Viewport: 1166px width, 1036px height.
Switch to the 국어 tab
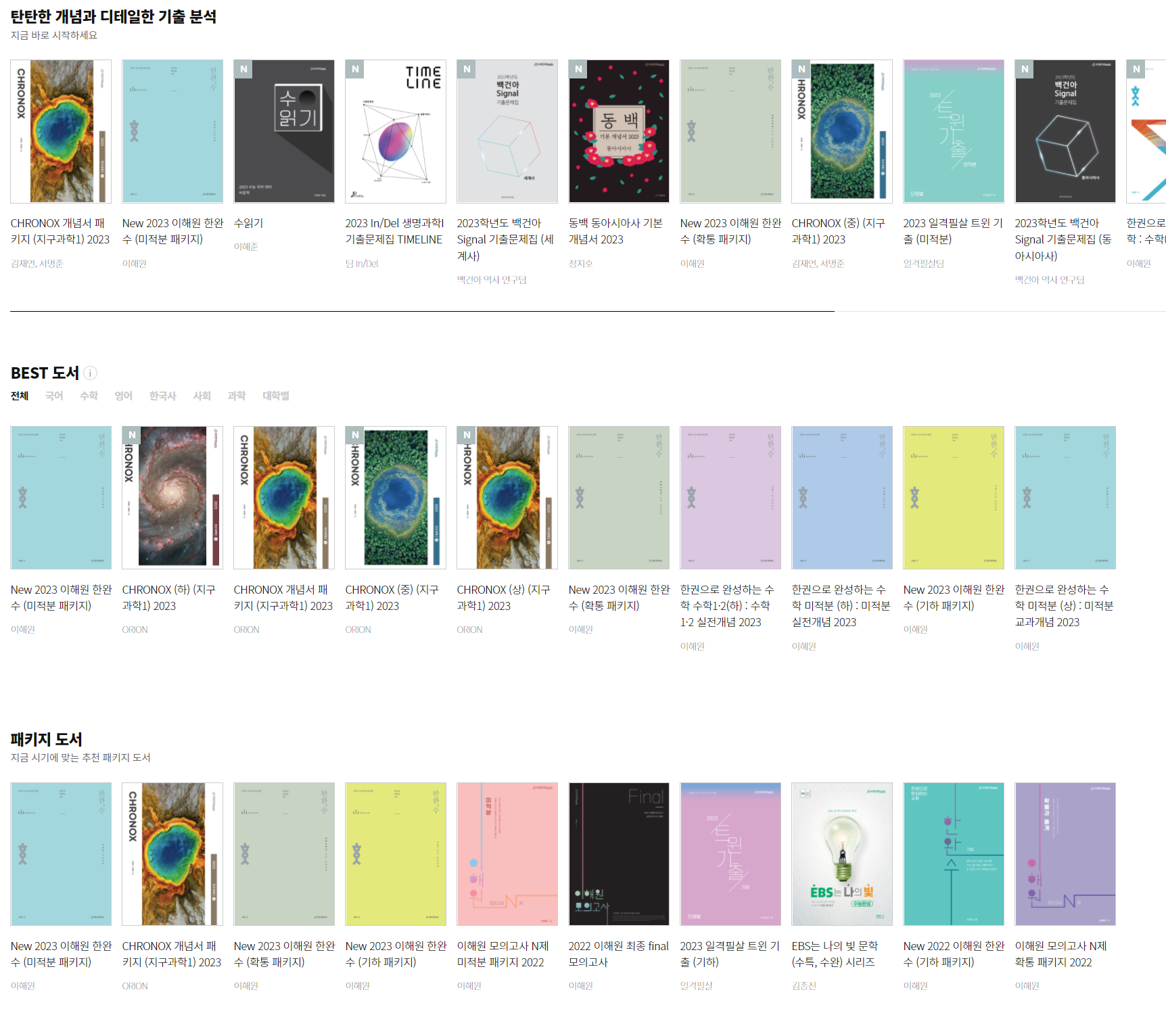pyautogui.click(x=54, y=396)
